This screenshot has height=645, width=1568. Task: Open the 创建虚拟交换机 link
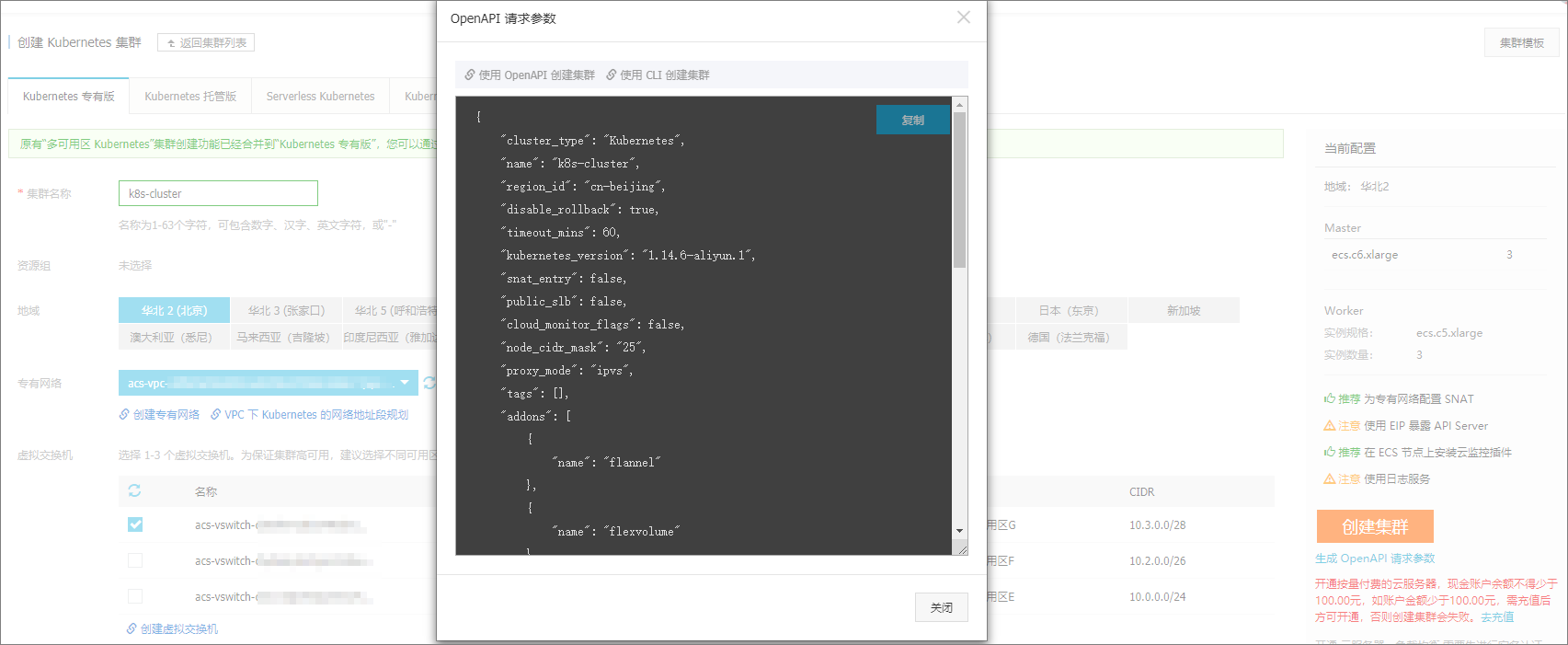pyautogui.click(x=178, y=628)
